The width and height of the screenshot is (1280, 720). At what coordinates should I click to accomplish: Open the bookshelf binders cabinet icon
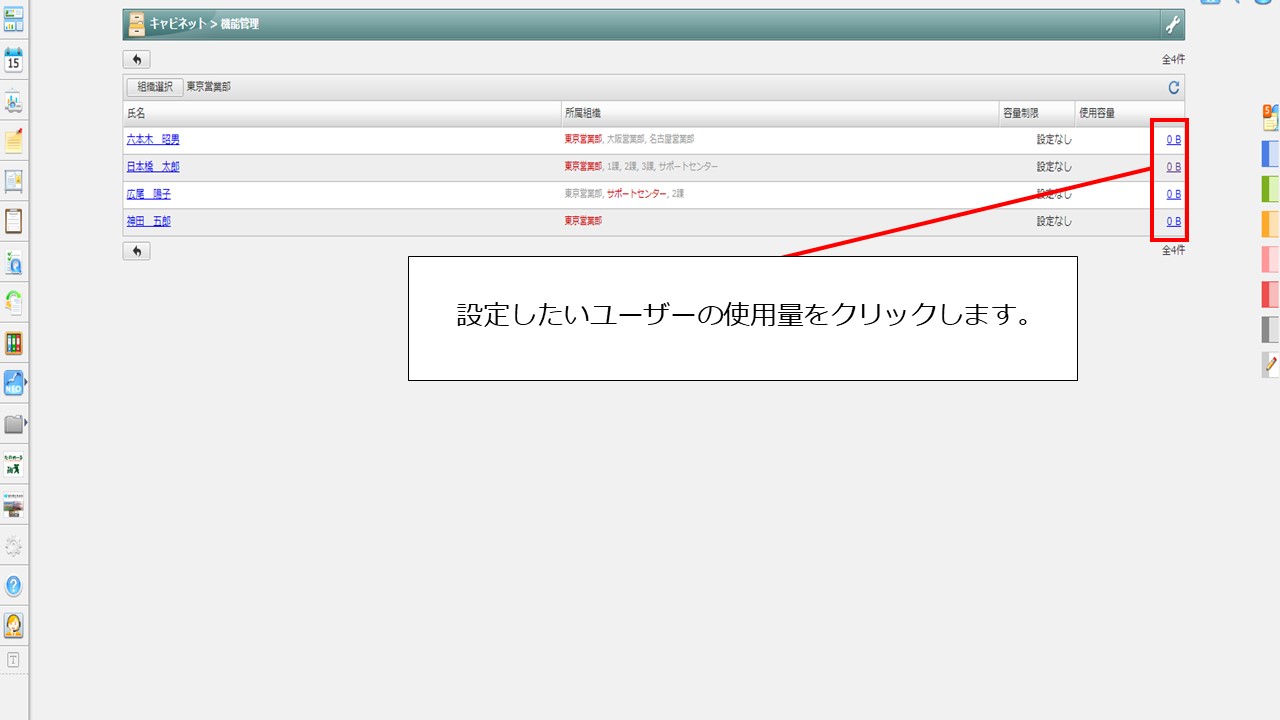point(14,343)
